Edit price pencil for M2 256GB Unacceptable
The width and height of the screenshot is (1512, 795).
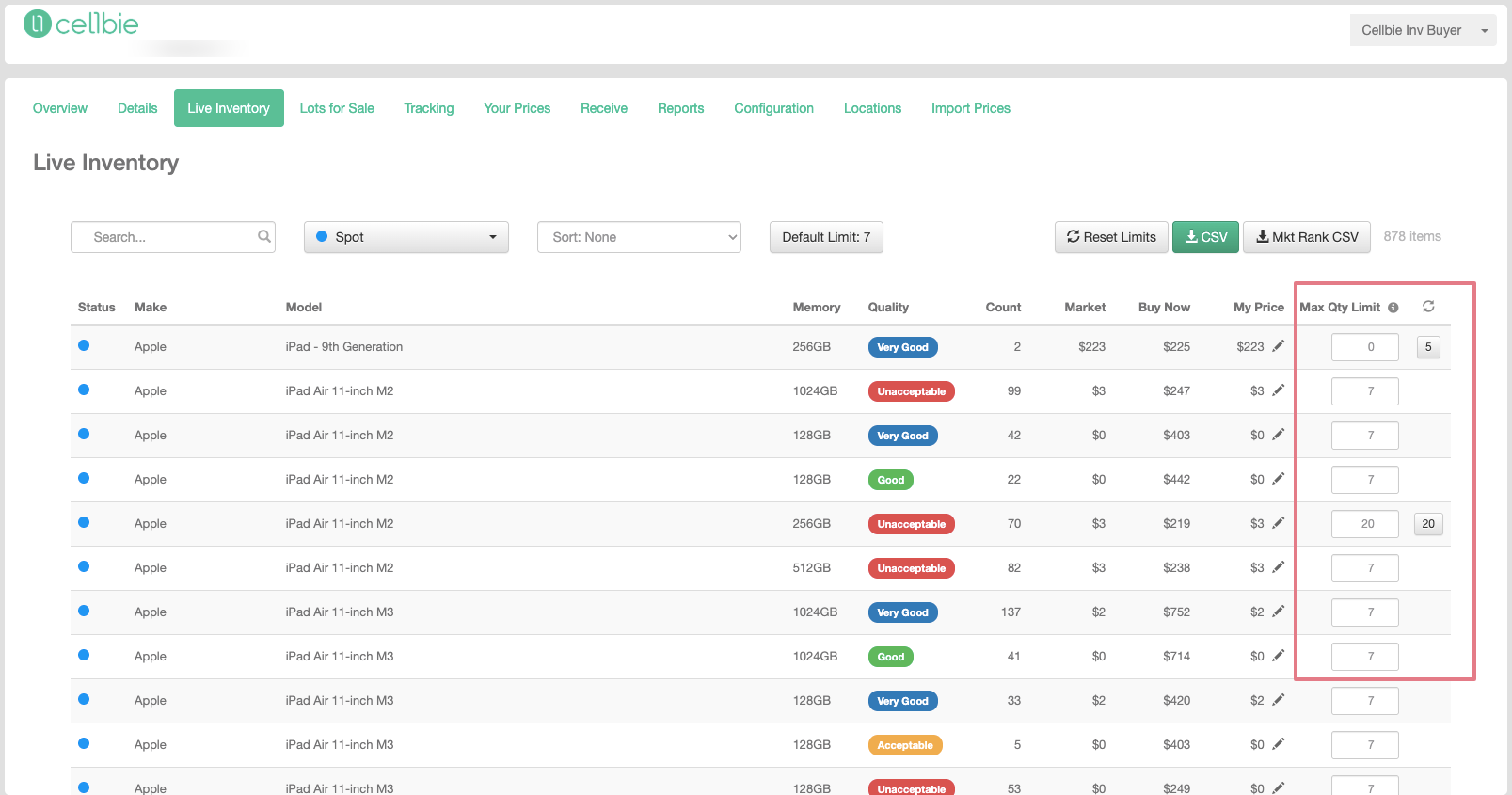tap(1279, 523)
